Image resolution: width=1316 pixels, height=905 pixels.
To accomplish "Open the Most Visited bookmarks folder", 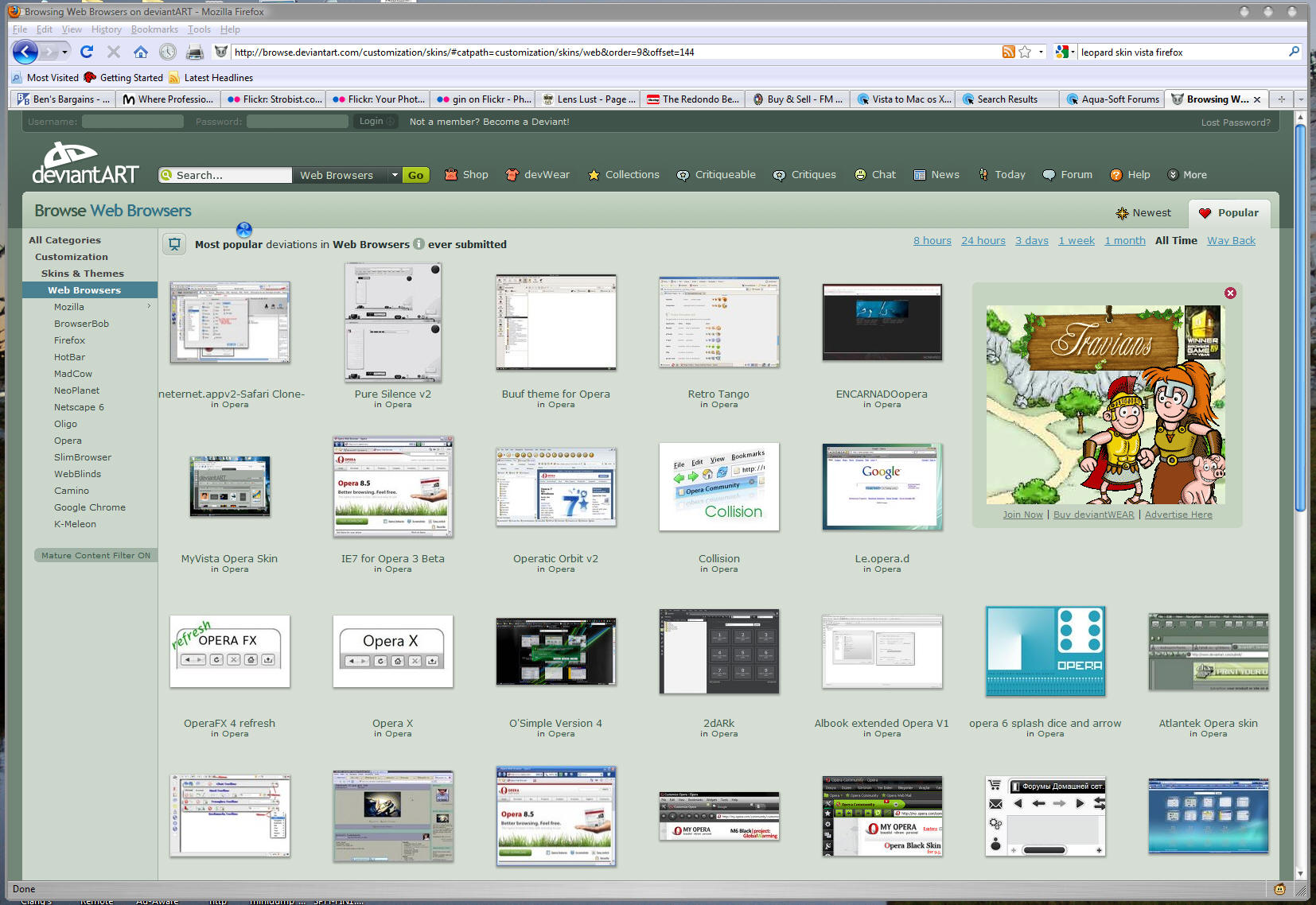I will coord(45,78).
